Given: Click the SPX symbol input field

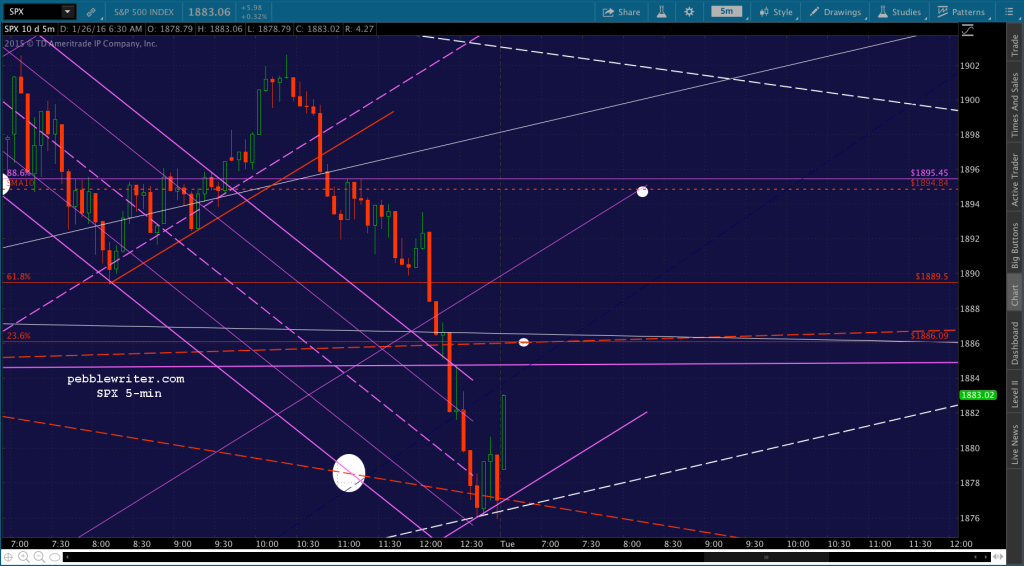Looking at the screenshot, I should [x=34, y=12].
